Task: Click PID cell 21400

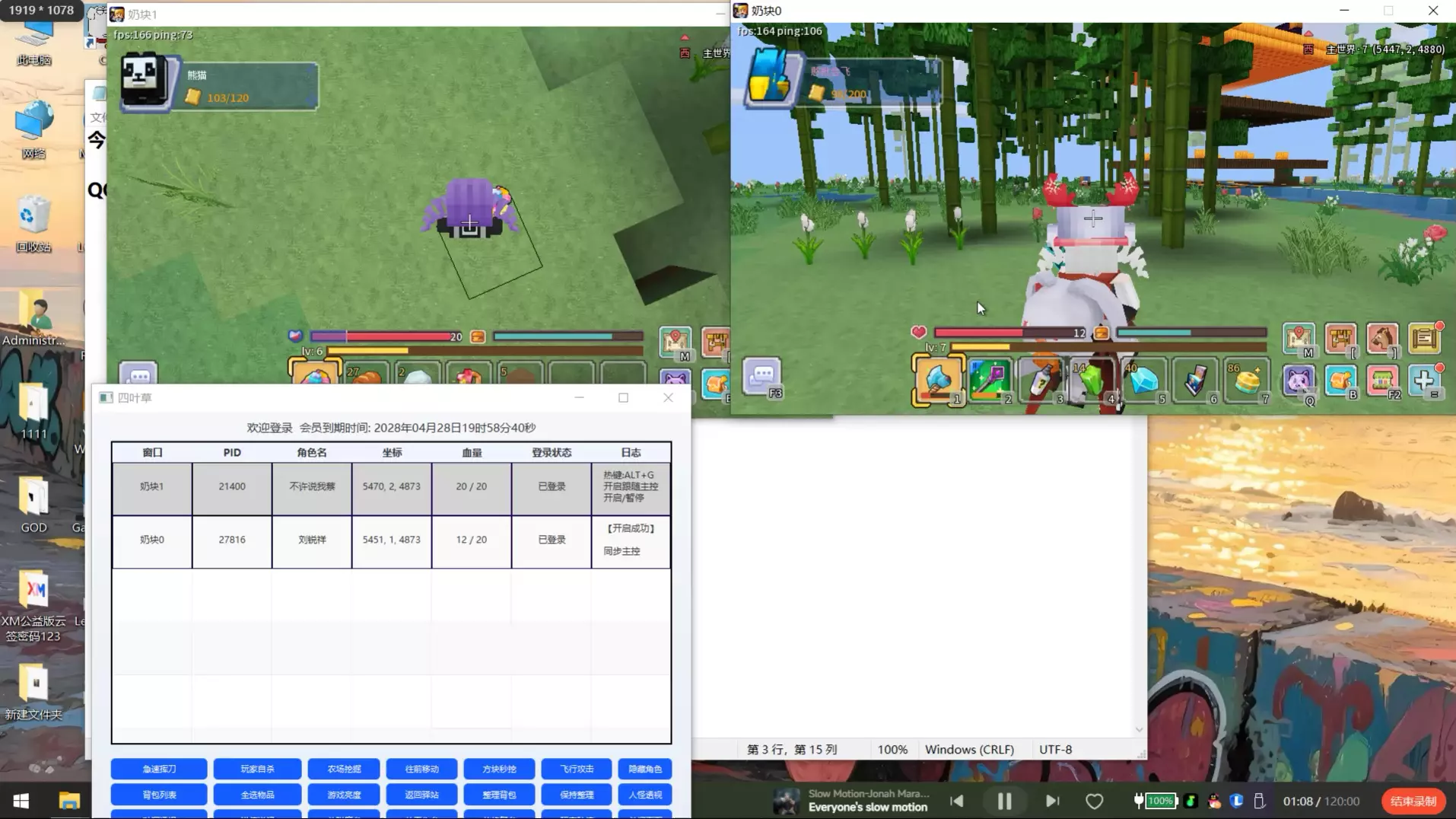Action: [x=232, y=487]
